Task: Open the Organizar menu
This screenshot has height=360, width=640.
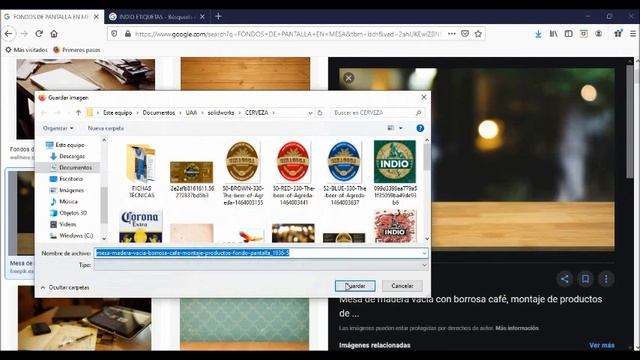Action: point(58,128)
